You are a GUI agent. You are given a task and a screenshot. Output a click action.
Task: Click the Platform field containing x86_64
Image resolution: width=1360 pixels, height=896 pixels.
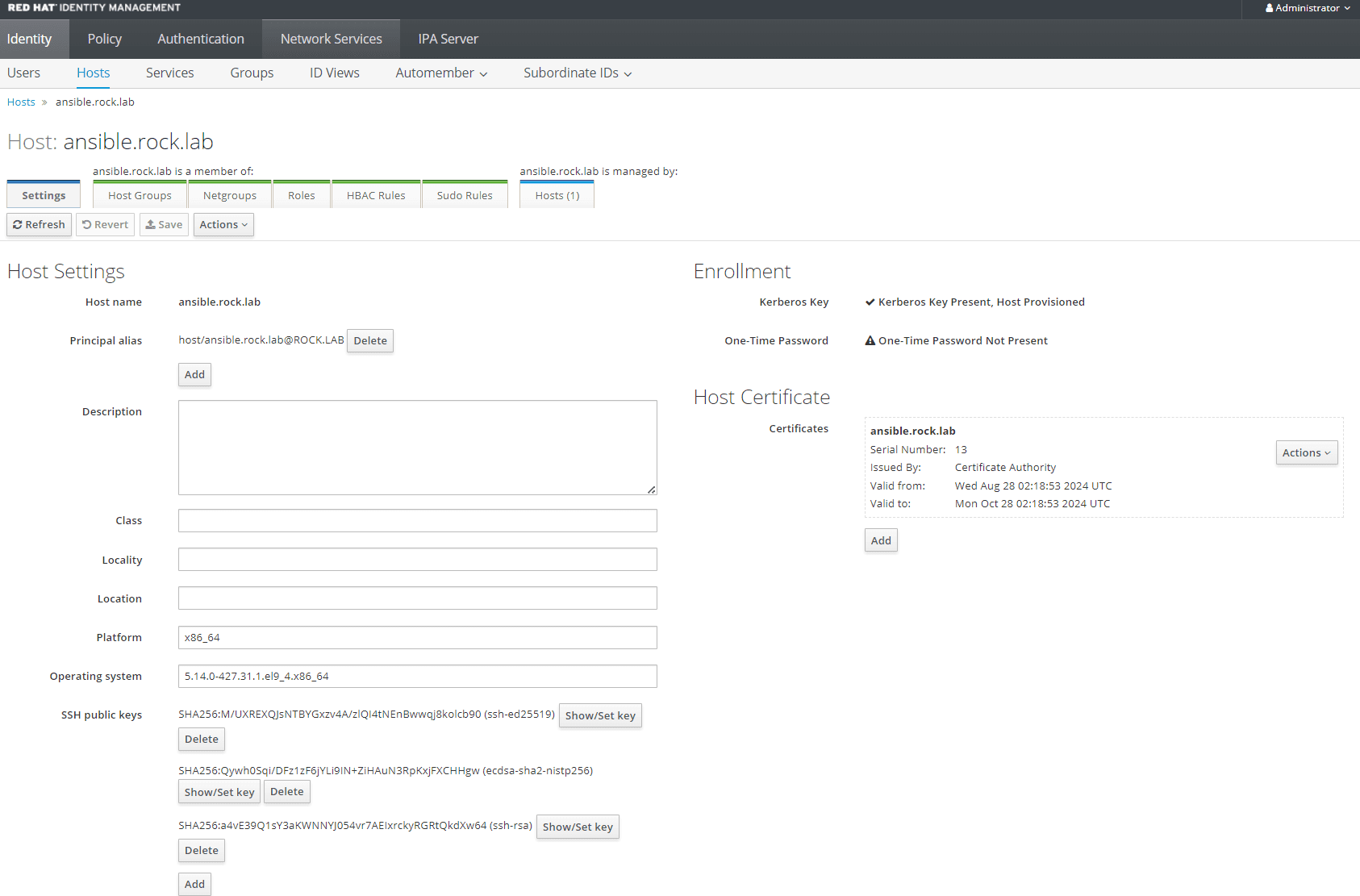coord(418,637)
